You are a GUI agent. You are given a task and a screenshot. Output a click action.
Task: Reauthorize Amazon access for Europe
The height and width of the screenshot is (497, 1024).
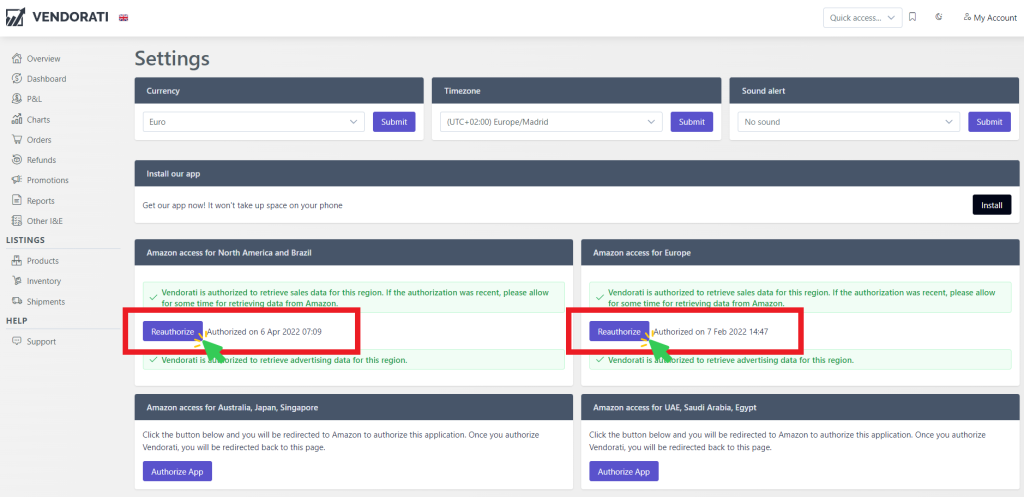619,331
